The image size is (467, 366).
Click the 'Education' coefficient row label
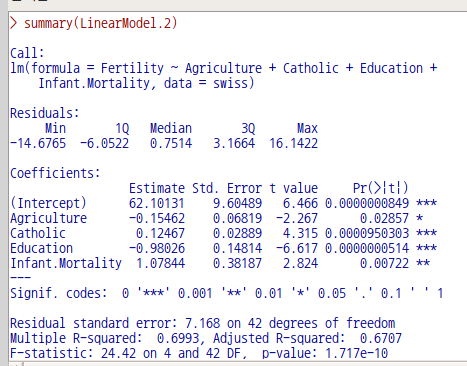tap(41, 248)
